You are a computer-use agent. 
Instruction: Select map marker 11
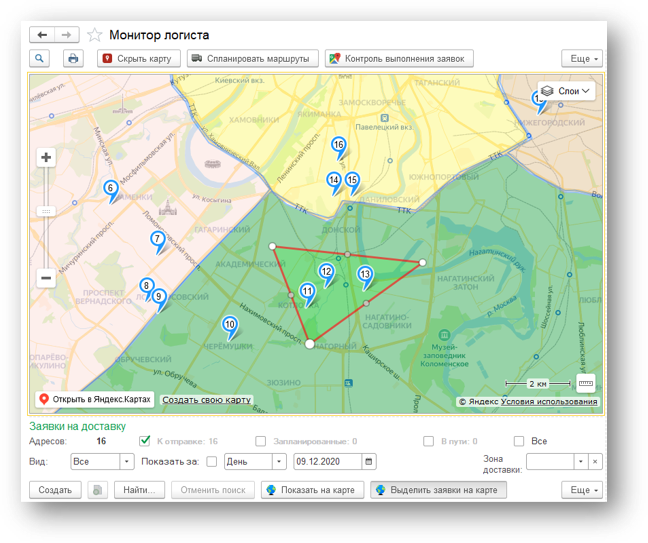[x=307, y=291]
